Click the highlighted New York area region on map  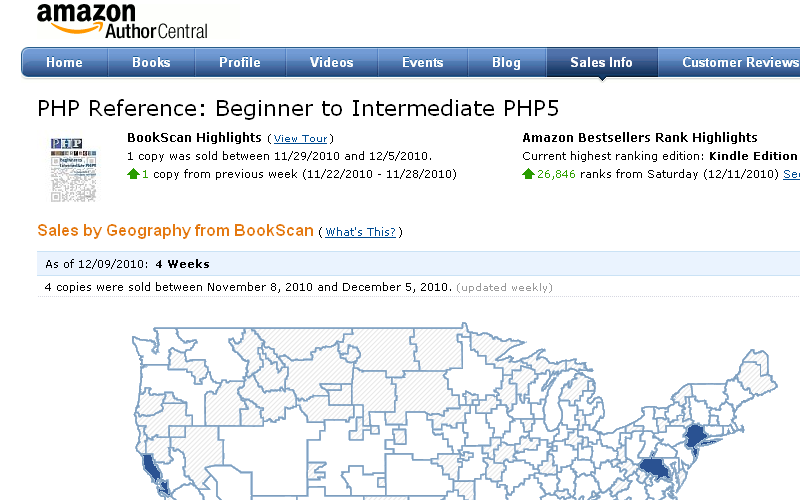point(695,437)
